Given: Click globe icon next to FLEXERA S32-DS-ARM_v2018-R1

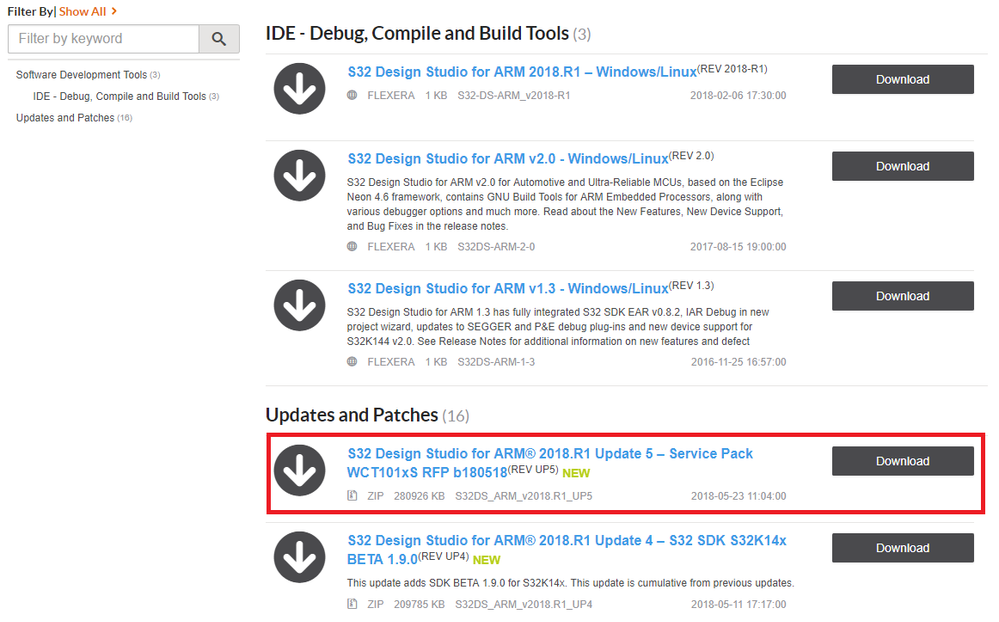Looking at the screenshot, I should (352, 95).
